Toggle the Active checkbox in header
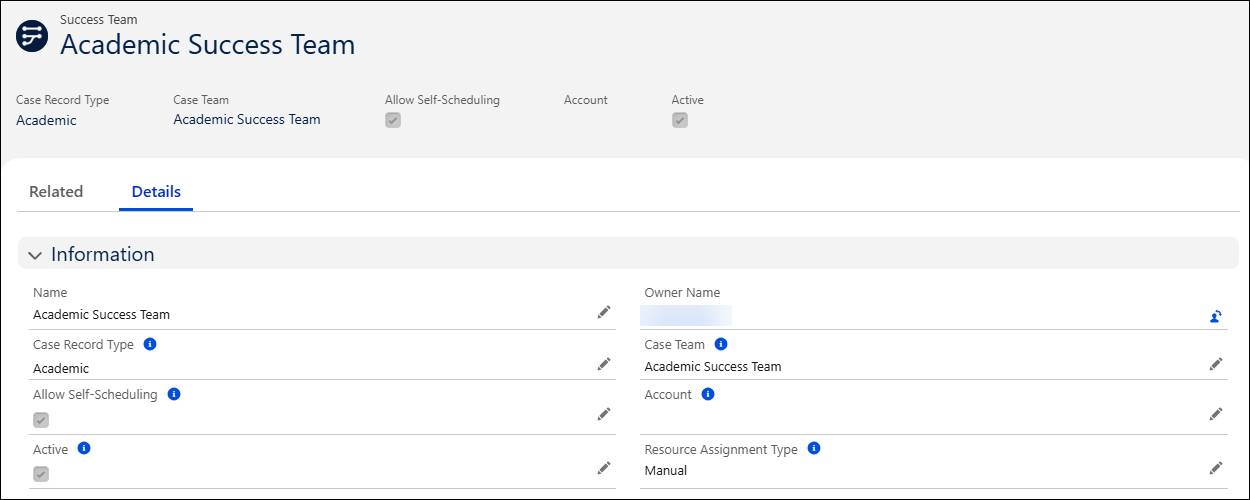Image resolution: width=1250 pixels, height=500 pixels. tap(680, 120)
